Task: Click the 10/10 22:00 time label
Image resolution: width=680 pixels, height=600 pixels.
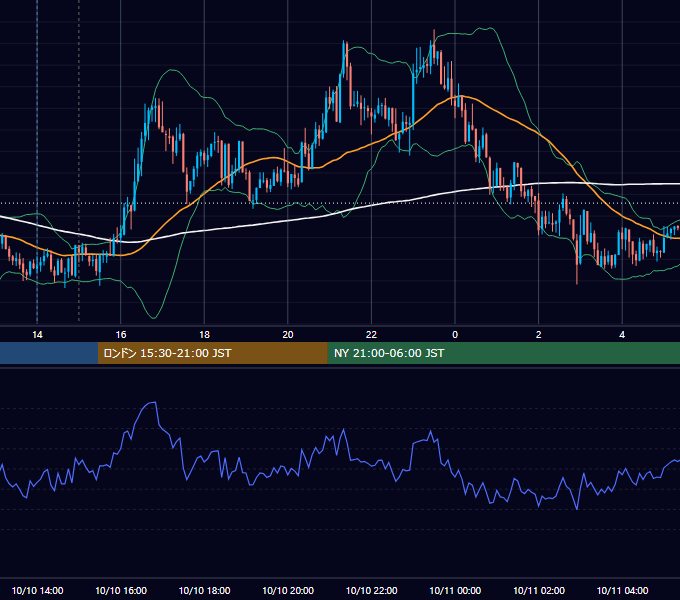Action: tap(371, 590)
